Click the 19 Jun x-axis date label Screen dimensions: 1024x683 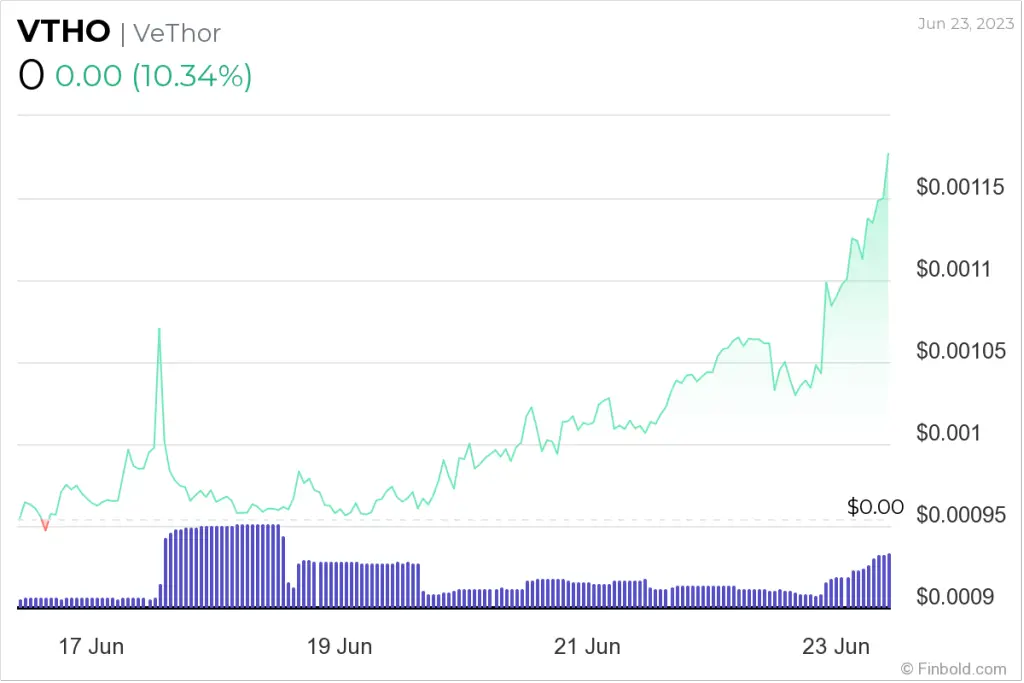coord(339,646)
